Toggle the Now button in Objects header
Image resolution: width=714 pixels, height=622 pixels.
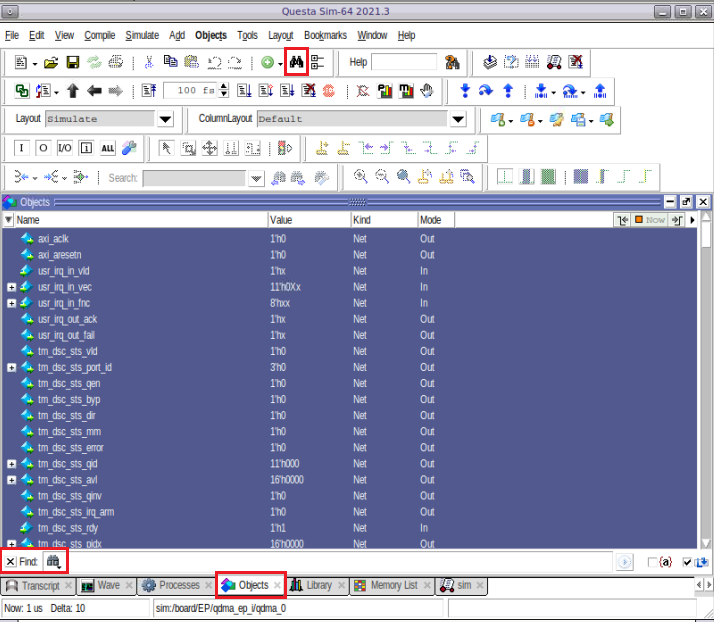650,219
